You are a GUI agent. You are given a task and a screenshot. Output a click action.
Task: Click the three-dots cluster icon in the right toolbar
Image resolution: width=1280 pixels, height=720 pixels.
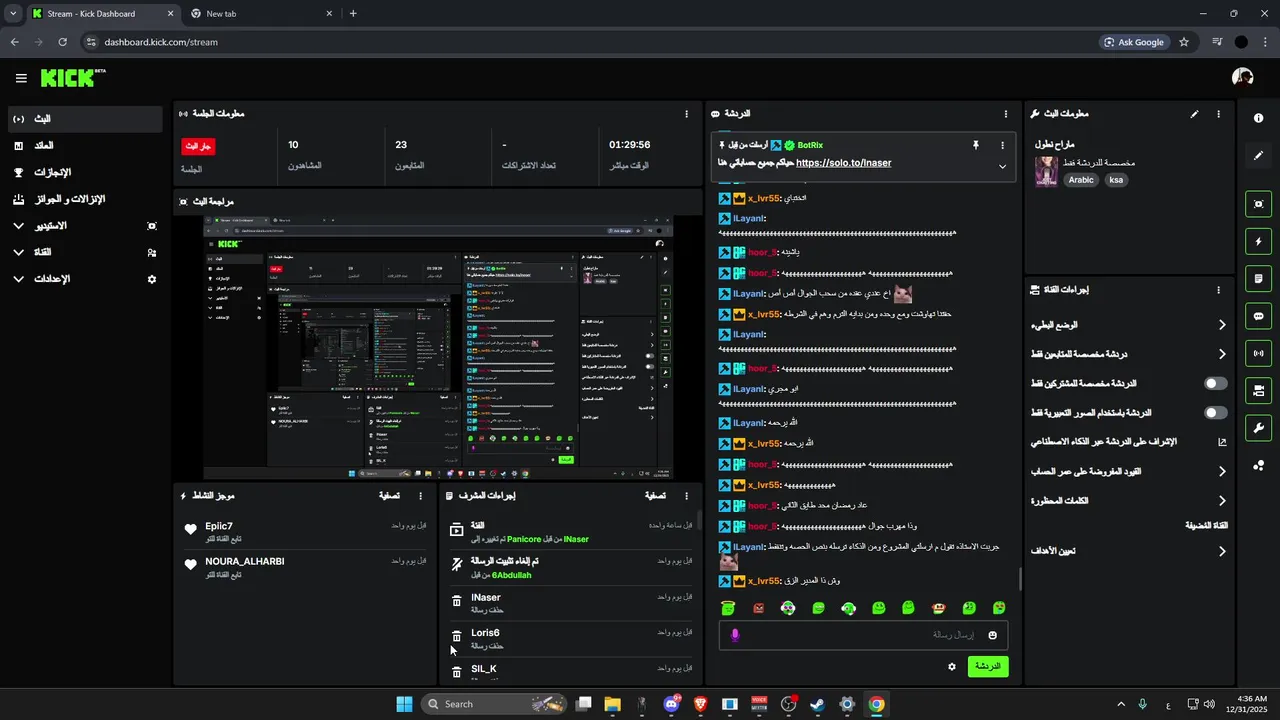(x=1258, y=466)
